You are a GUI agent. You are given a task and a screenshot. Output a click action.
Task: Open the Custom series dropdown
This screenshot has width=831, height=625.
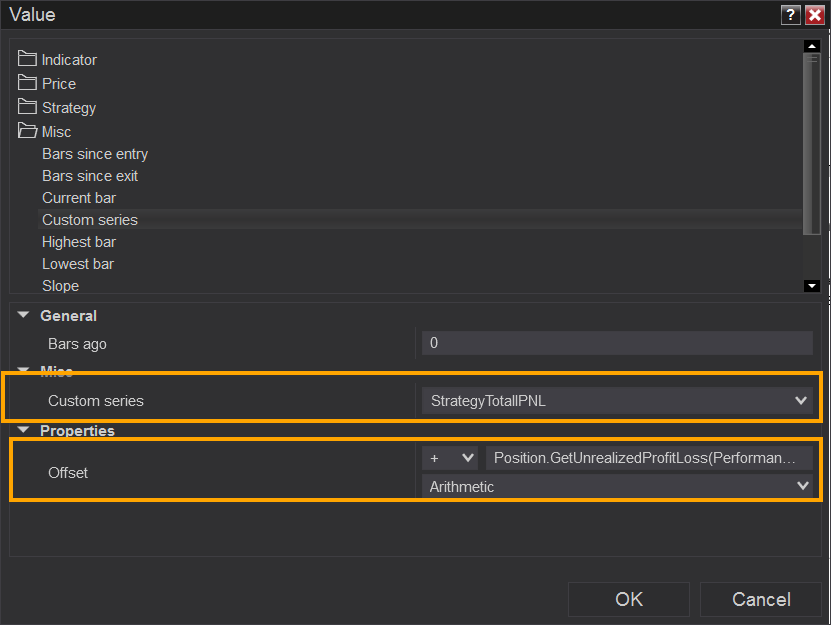coord(800,401)
